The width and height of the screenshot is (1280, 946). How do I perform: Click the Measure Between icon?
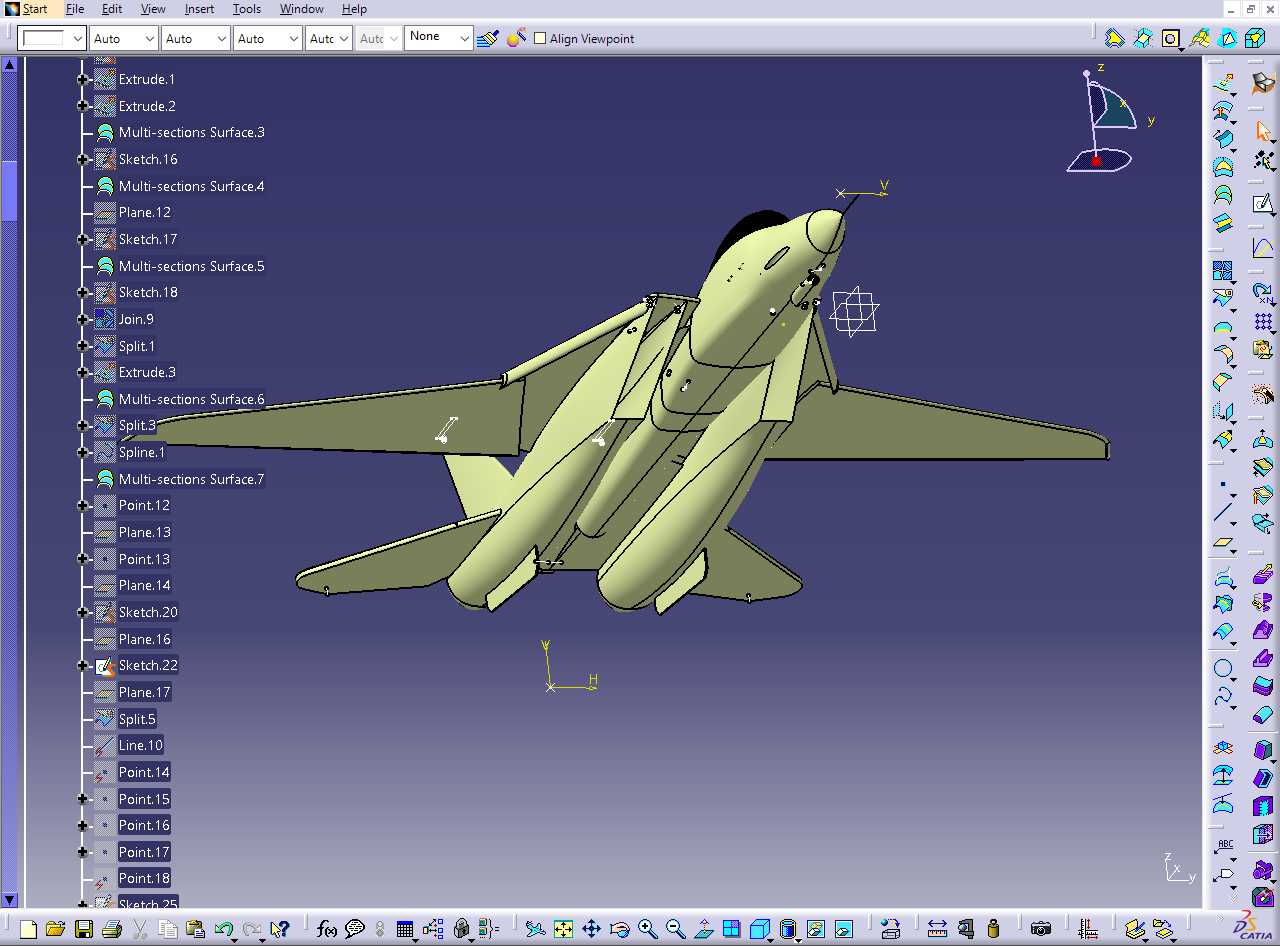pyautogui.click(x=937, y=929)
